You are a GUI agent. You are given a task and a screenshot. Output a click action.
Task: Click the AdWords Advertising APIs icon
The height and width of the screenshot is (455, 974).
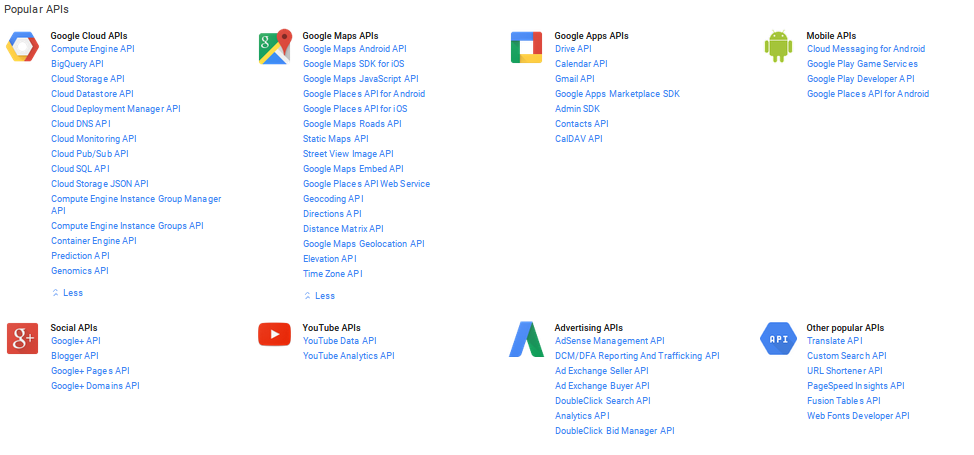point(526,339)
